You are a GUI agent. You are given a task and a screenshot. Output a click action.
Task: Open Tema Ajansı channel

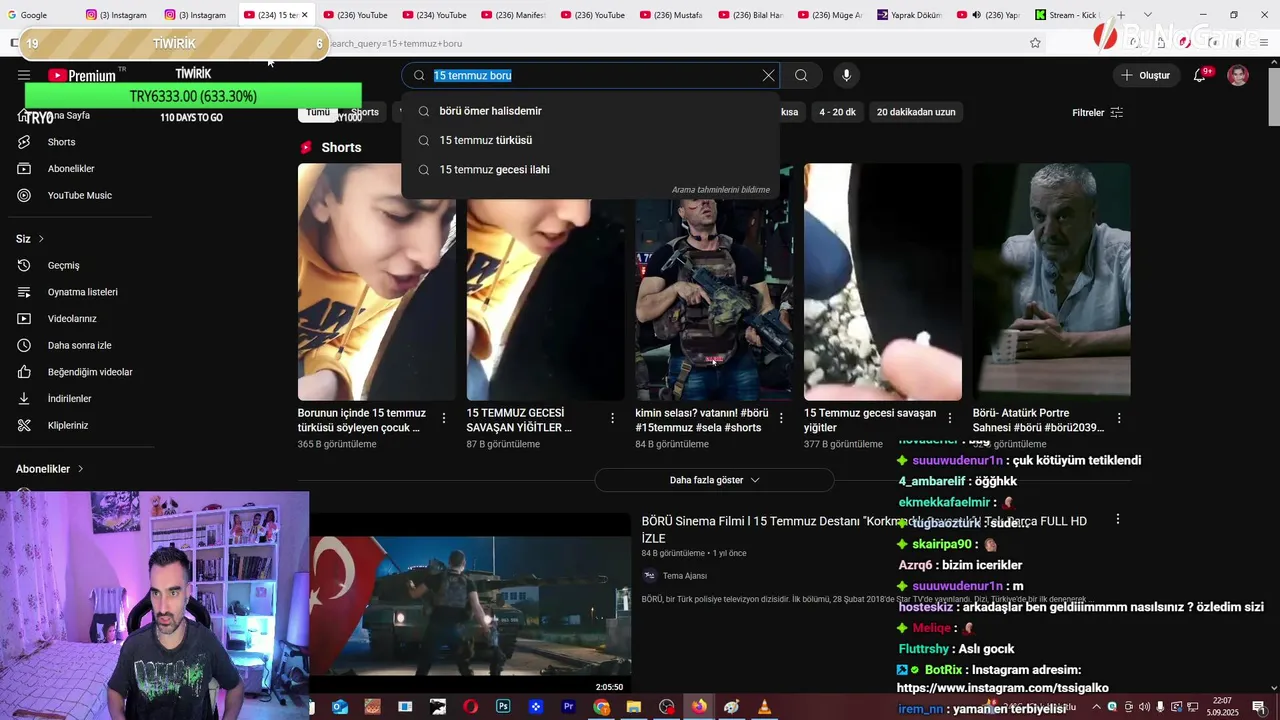coord(684,576)
